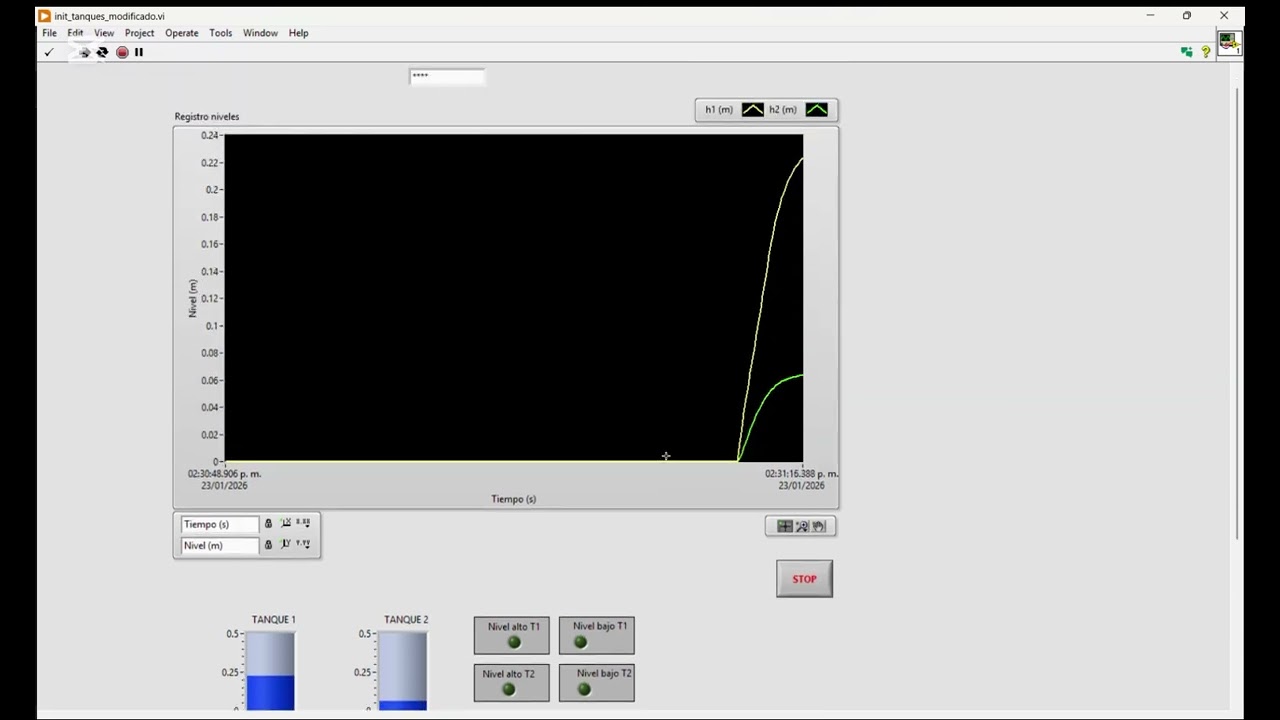Open Nivel axis format options
The height and width of the screenshot is (720, 1280).
pos(304,544)
